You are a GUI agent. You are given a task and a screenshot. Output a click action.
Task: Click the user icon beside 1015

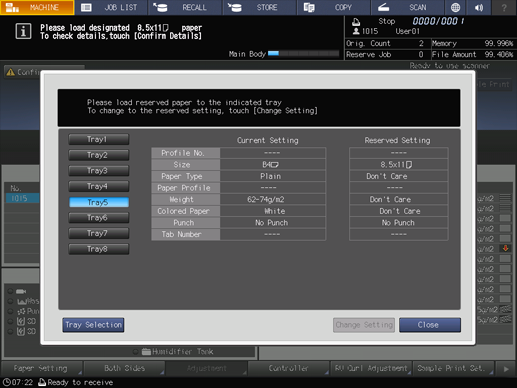click(x=356, y=31)
